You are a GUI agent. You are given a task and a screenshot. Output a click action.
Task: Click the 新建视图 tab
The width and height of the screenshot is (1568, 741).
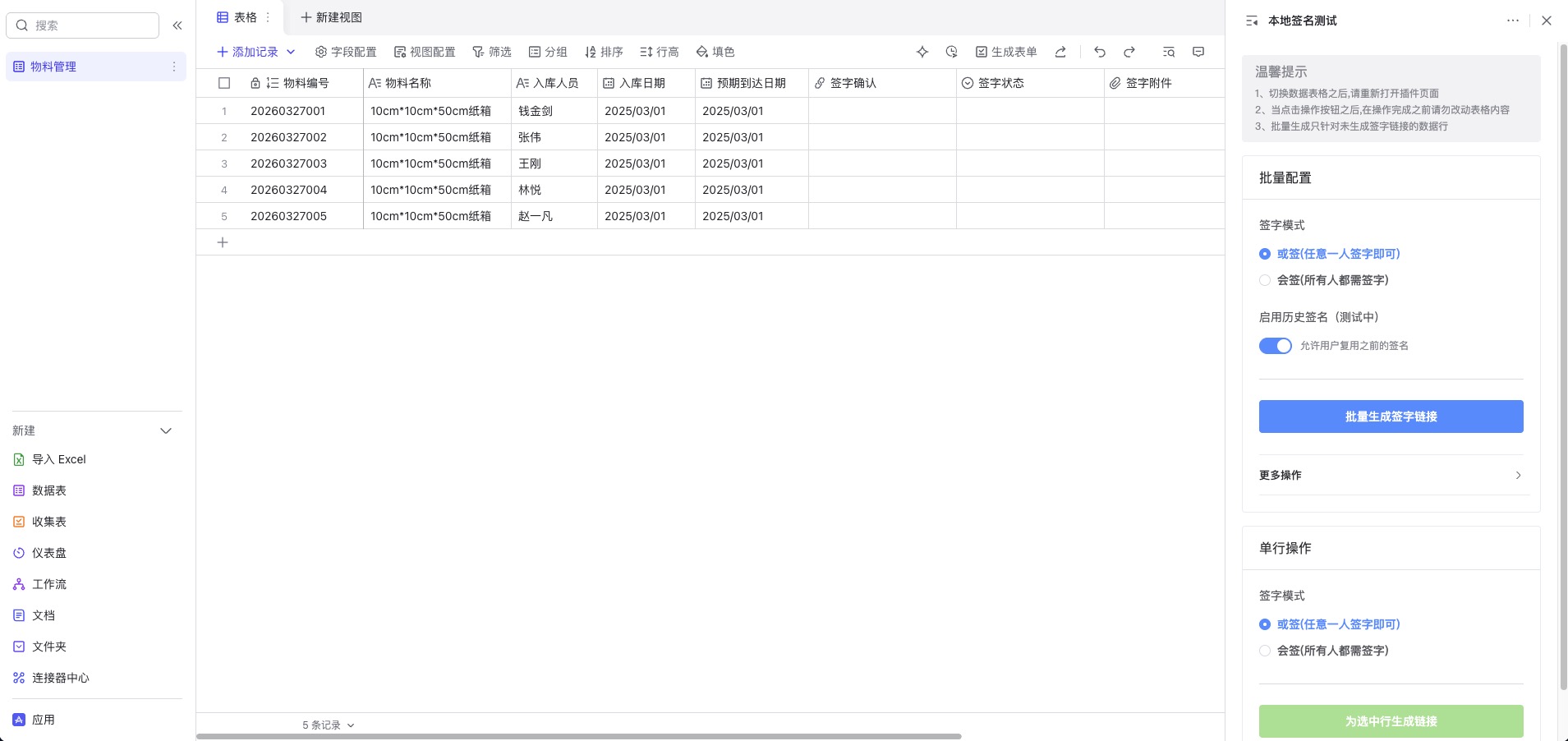[x=331, y=17]
